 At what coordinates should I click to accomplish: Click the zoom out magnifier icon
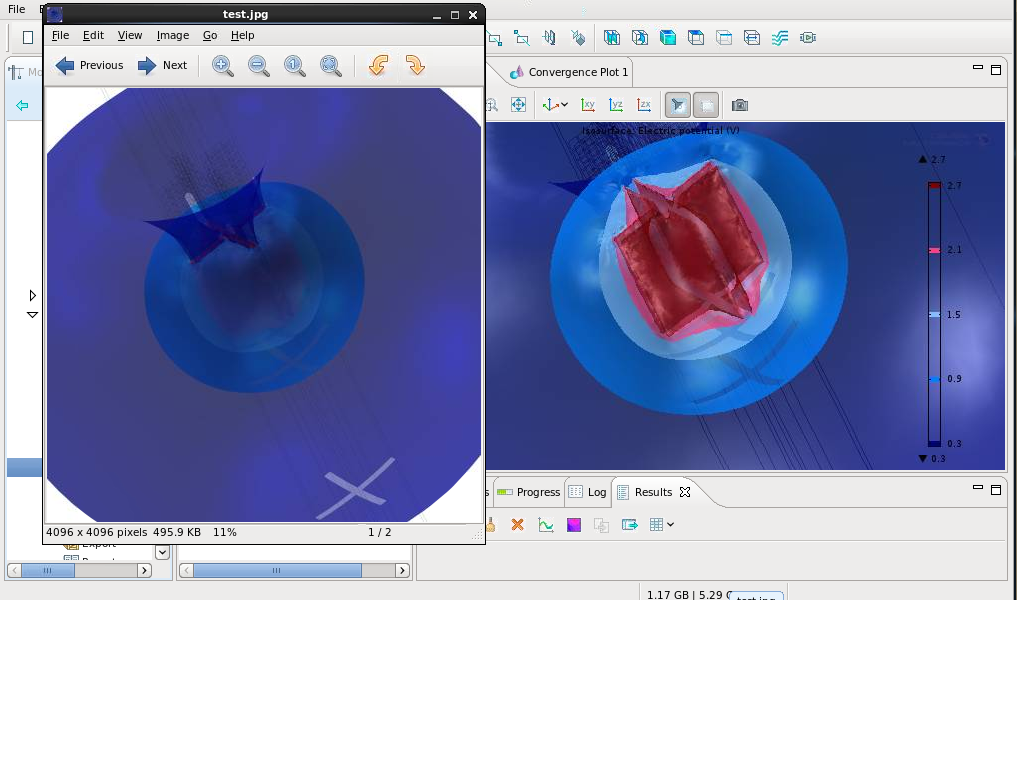coord(259,66)
